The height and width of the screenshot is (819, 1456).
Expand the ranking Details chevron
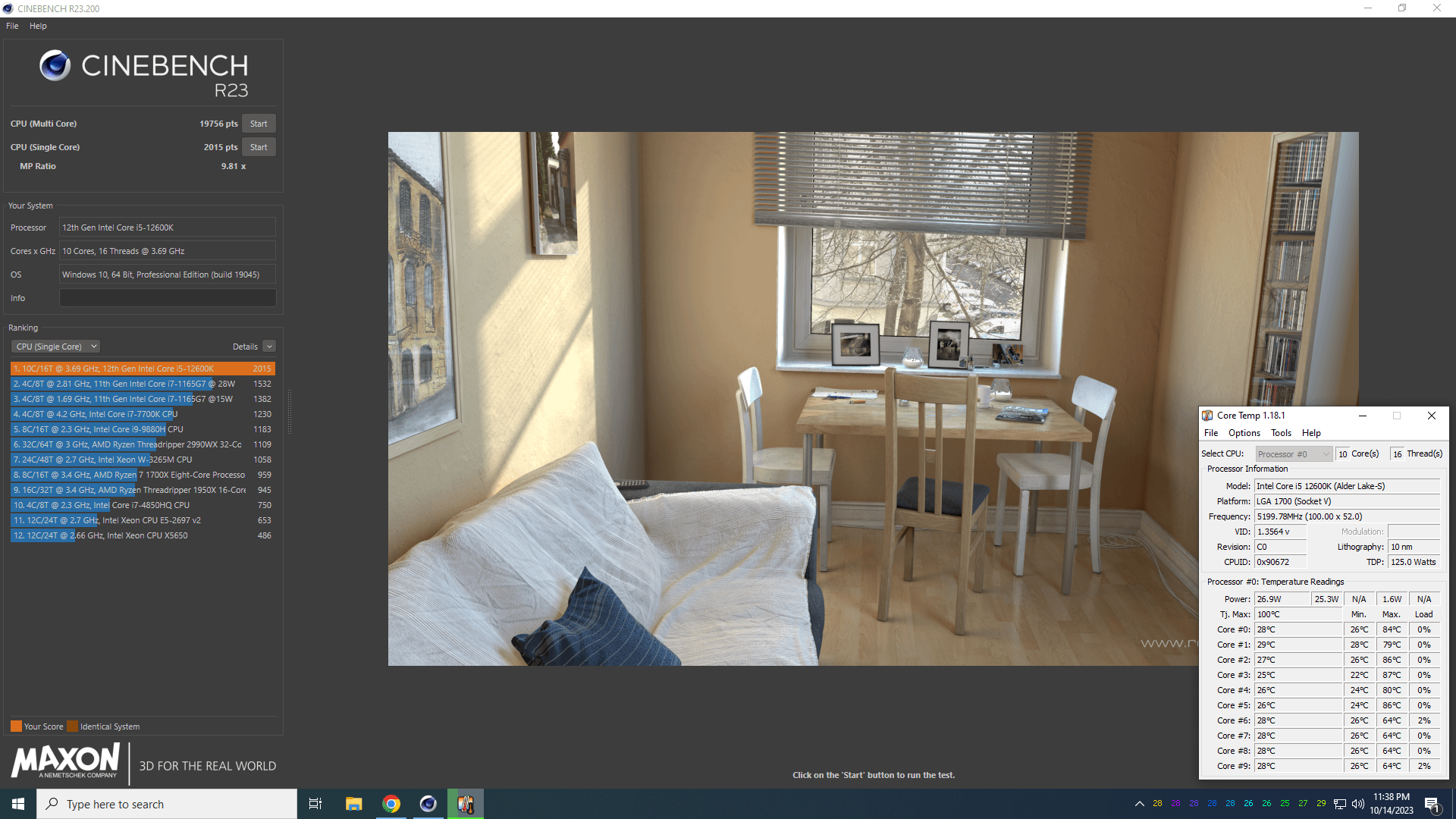[269, 347]
